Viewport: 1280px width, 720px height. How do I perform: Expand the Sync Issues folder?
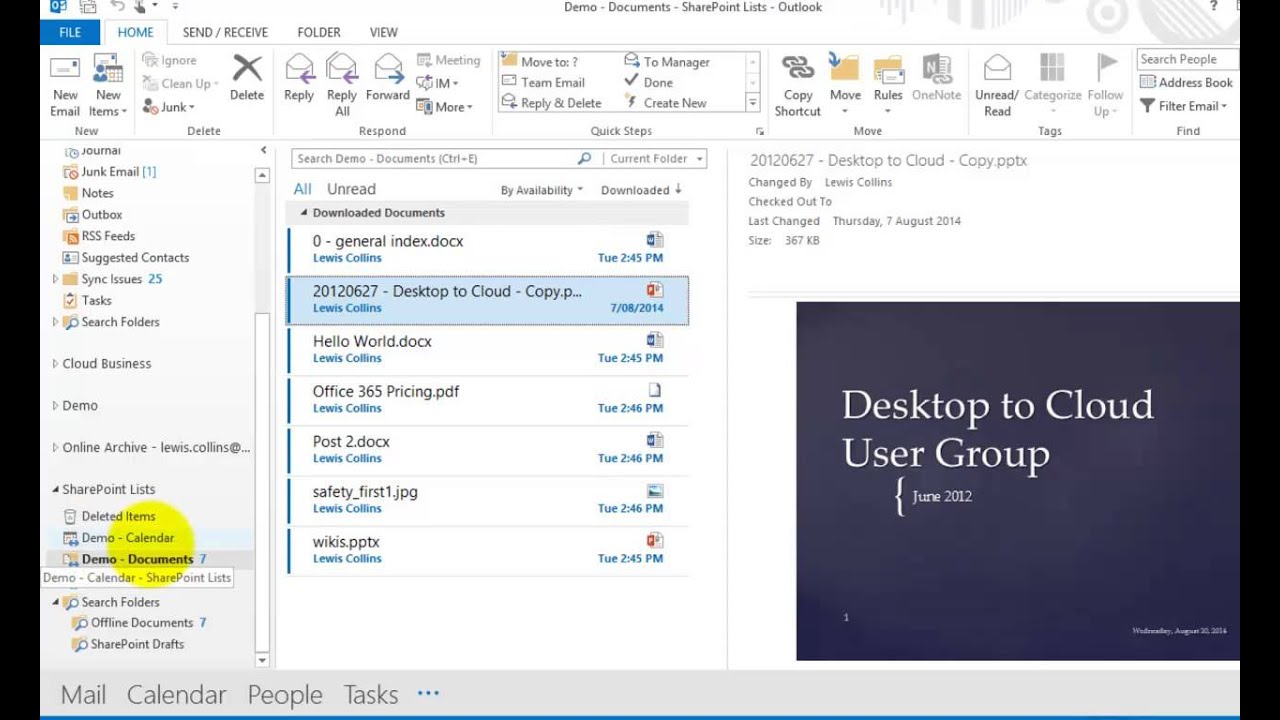pyautogui.click(x=55, y=279)
